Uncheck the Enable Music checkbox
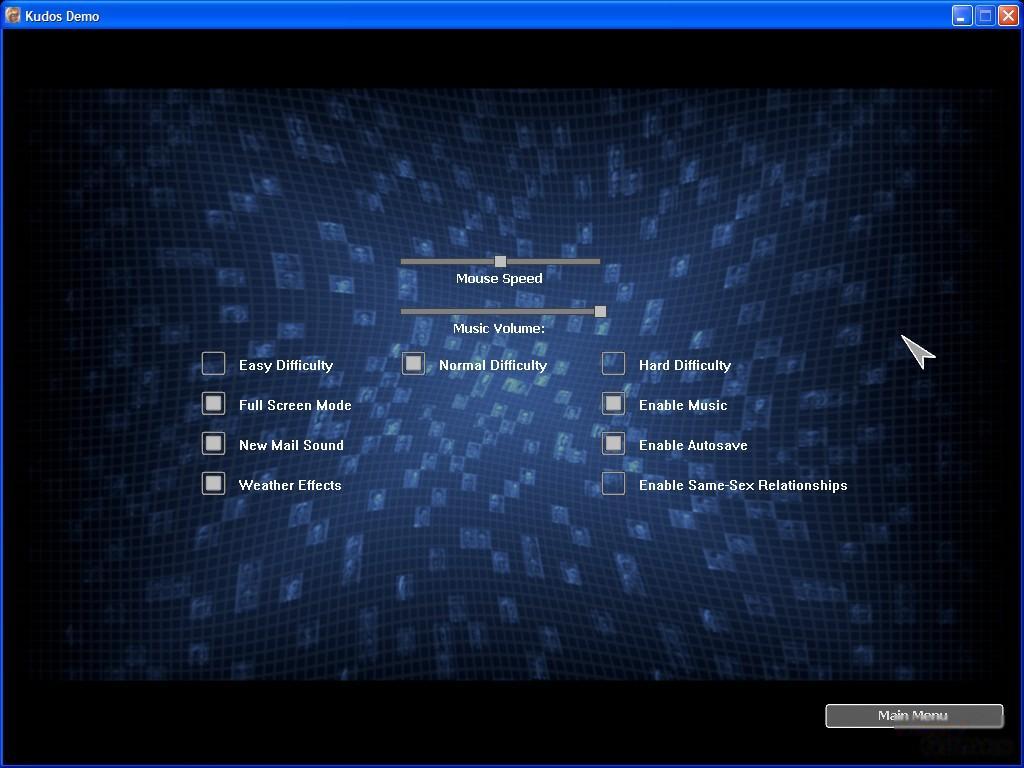This screenshot has height=768, width=1024. (613, 404)
